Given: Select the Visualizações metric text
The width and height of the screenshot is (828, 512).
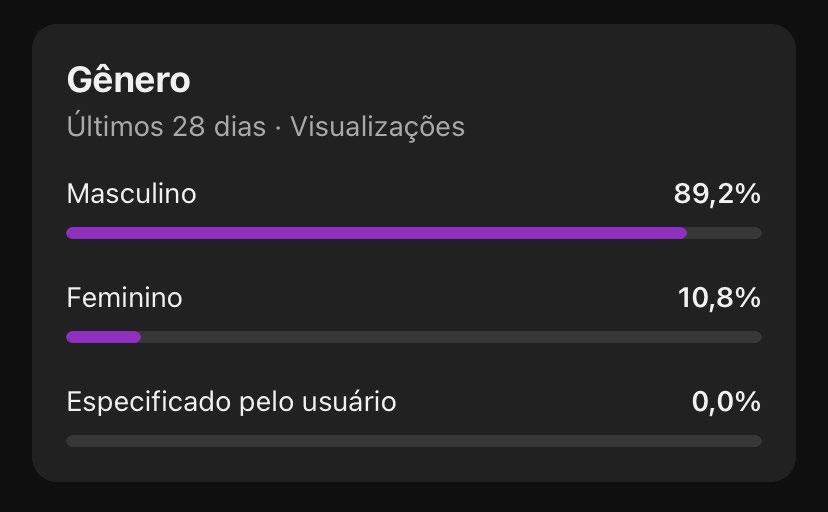Looking at the screenshot, I should click(377, 127).
